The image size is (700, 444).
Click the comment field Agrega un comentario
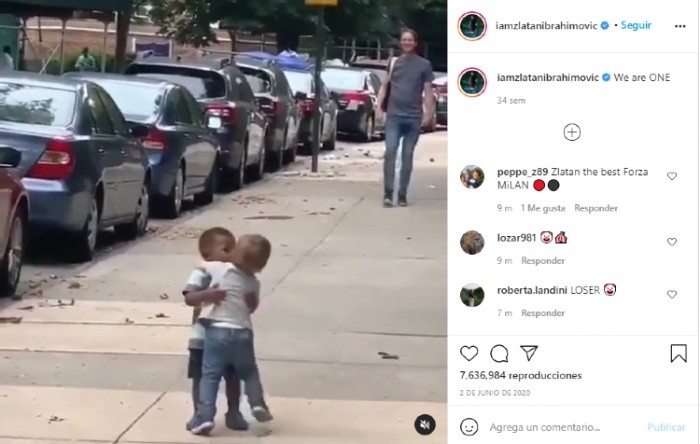pos(545,427)
